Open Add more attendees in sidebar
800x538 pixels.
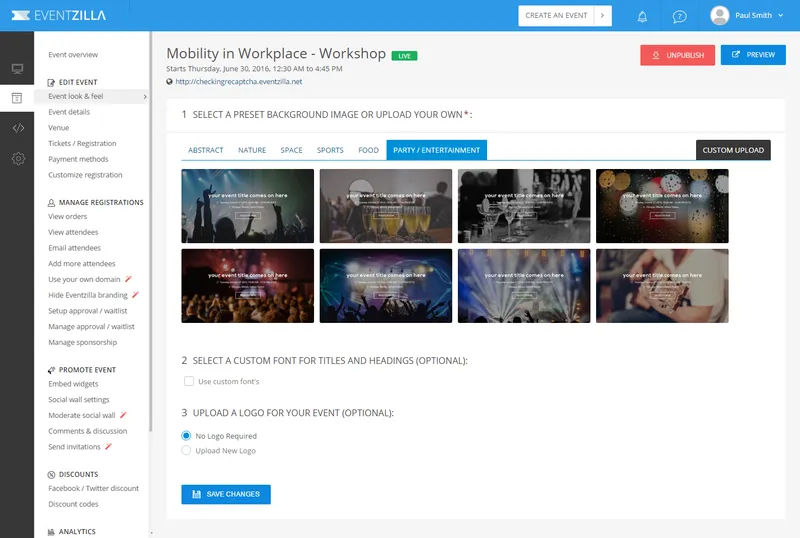click(x=82, y=264)
